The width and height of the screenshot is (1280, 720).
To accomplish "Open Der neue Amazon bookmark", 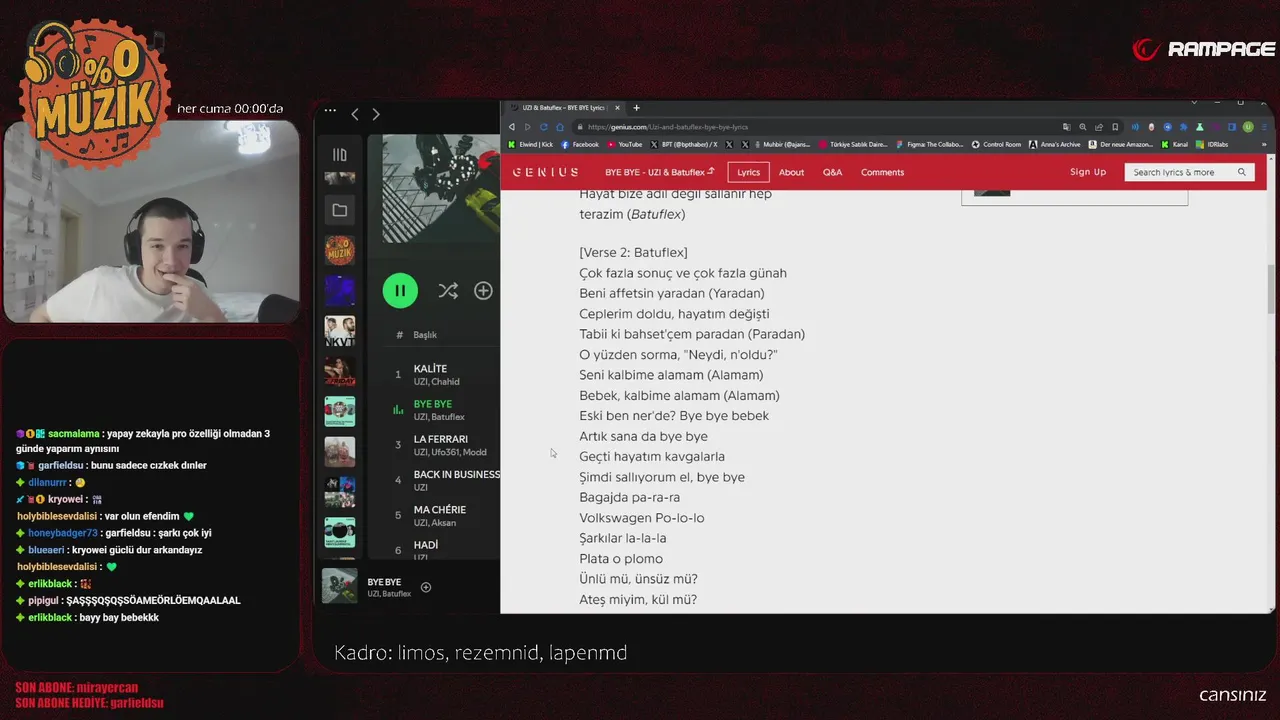I will 1121,145.
